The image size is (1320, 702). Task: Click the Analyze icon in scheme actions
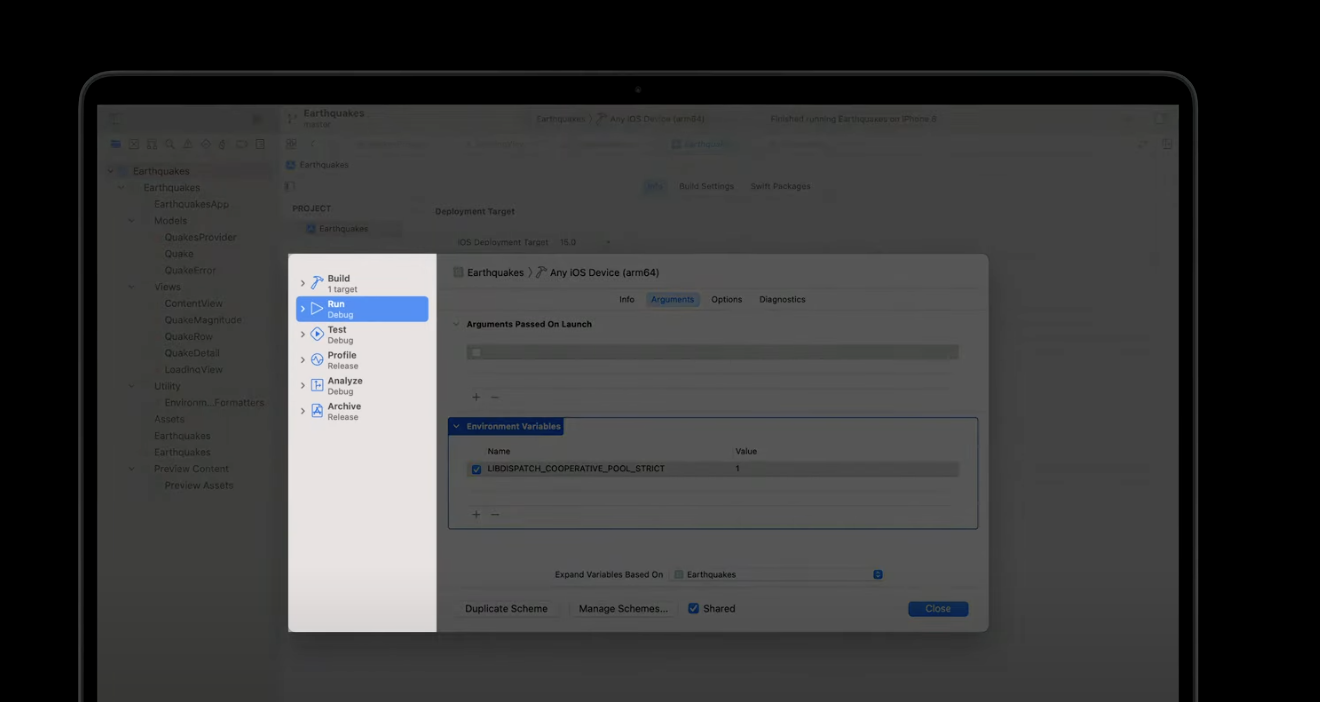317,386
